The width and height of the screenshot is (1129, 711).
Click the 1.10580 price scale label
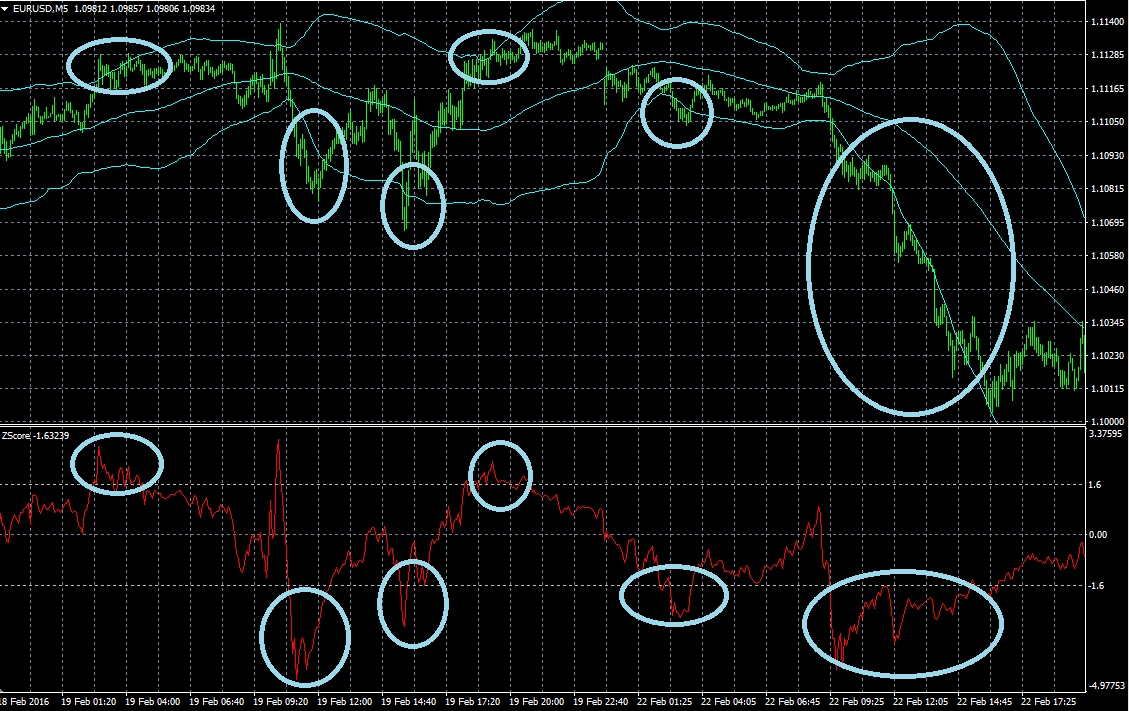click(1105, 256)
